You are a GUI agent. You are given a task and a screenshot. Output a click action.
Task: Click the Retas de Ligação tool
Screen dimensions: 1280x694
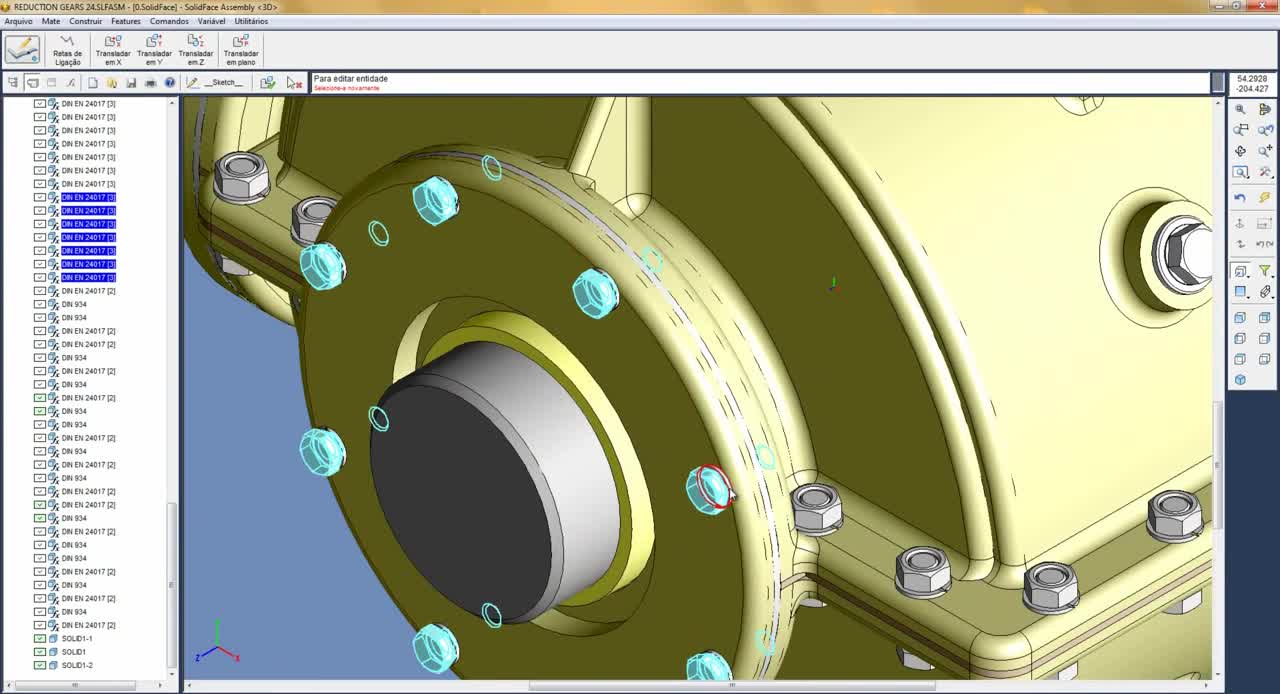67,50
